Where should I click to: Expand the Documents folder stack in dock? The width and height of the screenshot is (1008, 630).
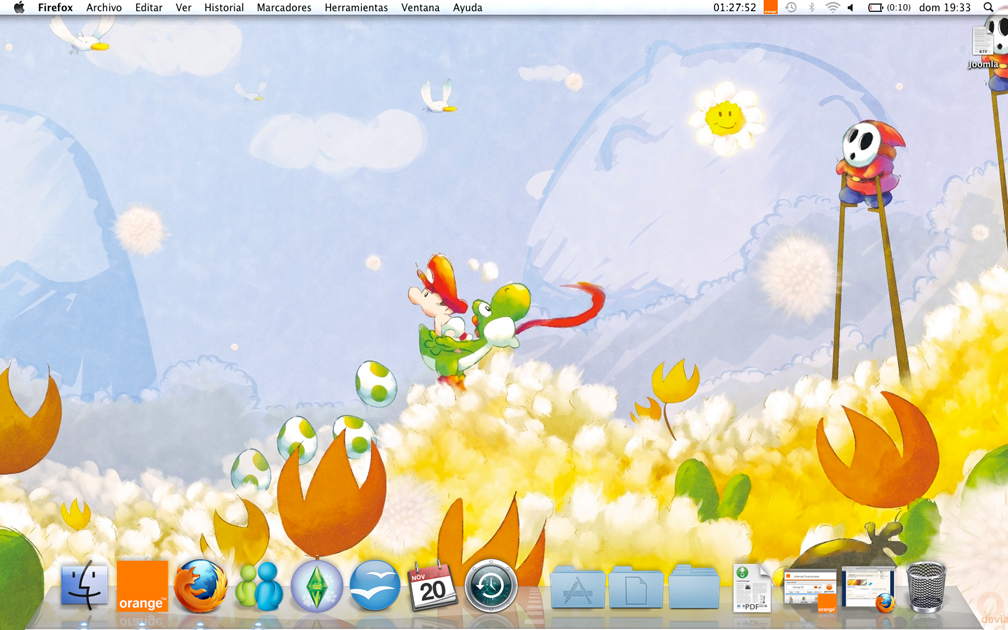tap(636, 588)
